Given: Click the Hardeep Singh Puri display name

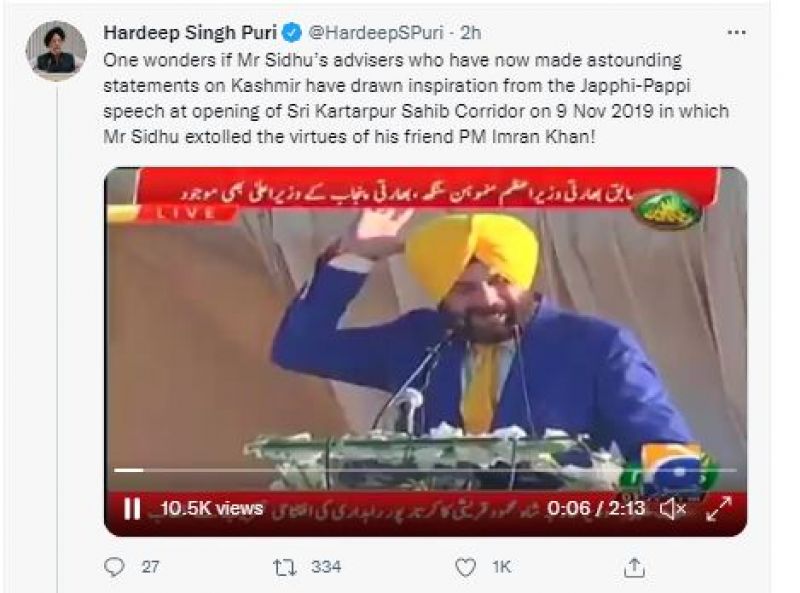Looking at the screenshot, I should (x=190, y=33).
